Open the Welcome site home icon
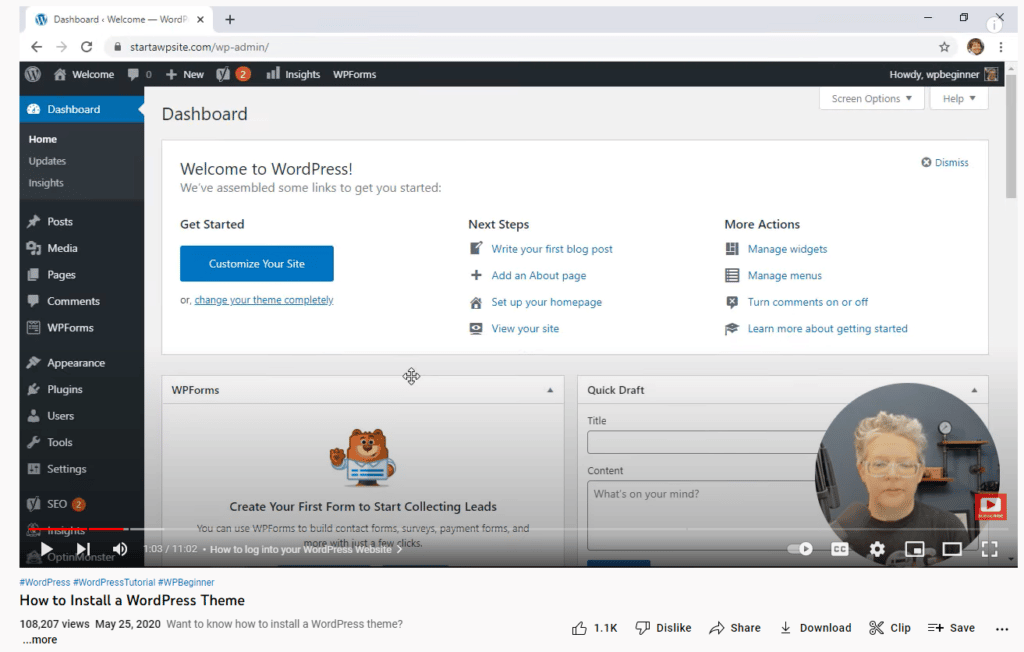Image resolution: width=1024 pixels, height=652 pixels. 60,74
